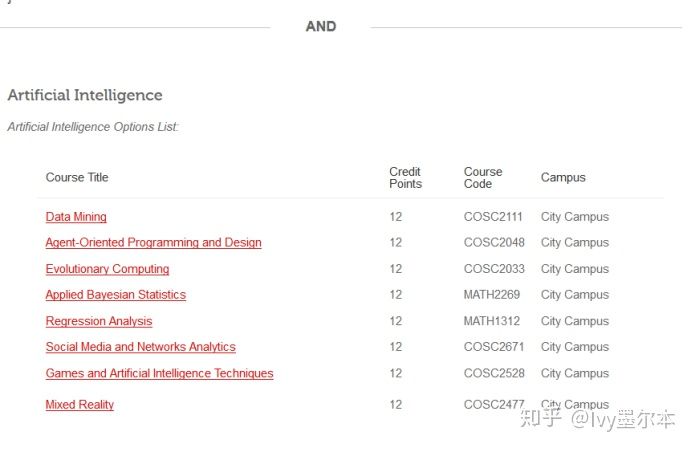Click the Artificial Intelligence Options List text
Image resolution: width=692 pixels, height=449 pixels.
point(93,127)
